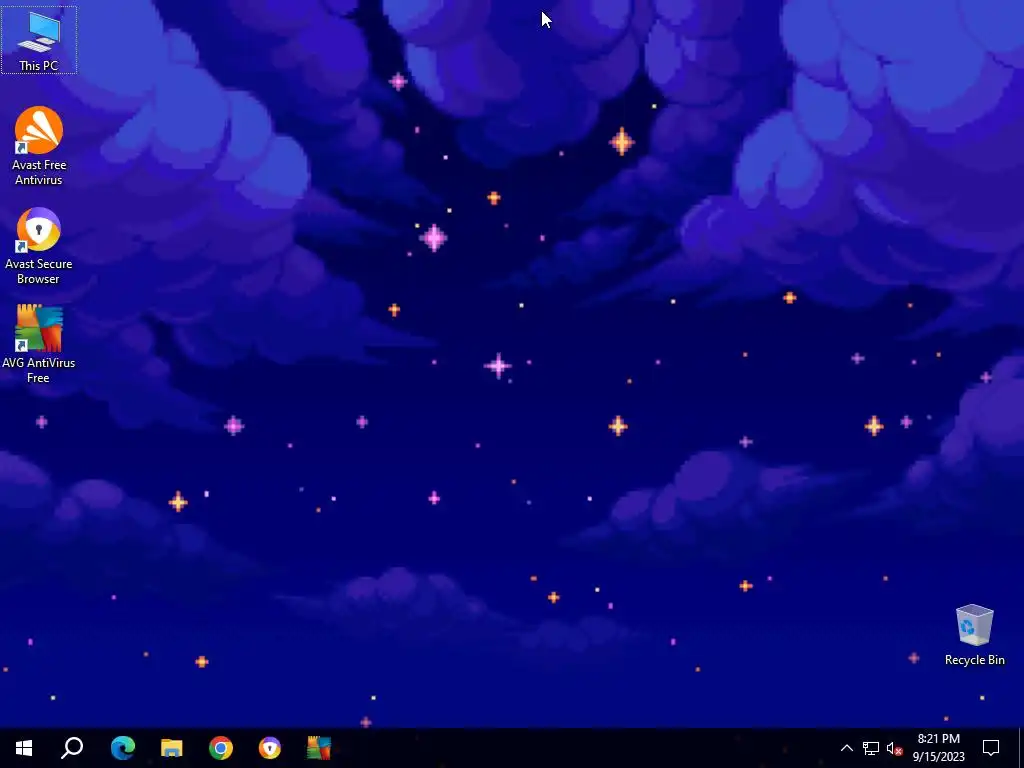Select the This PC desktop icon
The width and height of the screenshot is (1024, 768).
[x=39, y=40]
